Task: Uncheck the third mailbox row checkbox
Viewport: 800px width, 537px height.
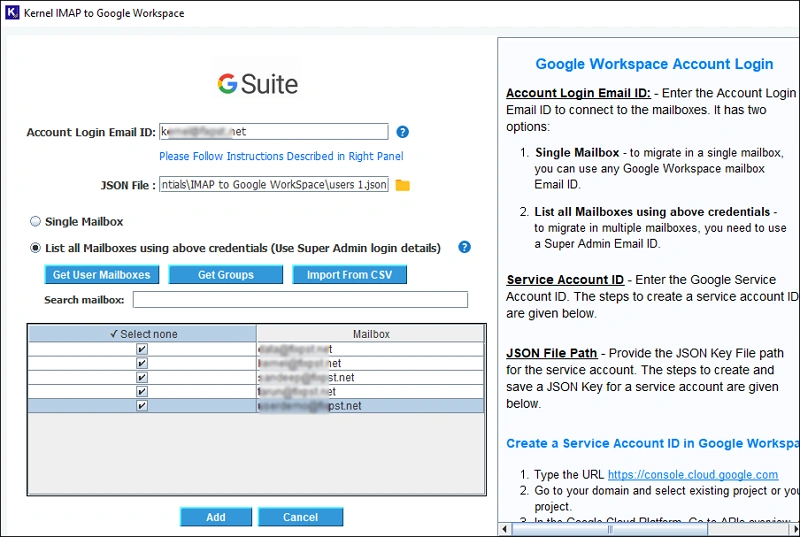Action: coord(142,377)
